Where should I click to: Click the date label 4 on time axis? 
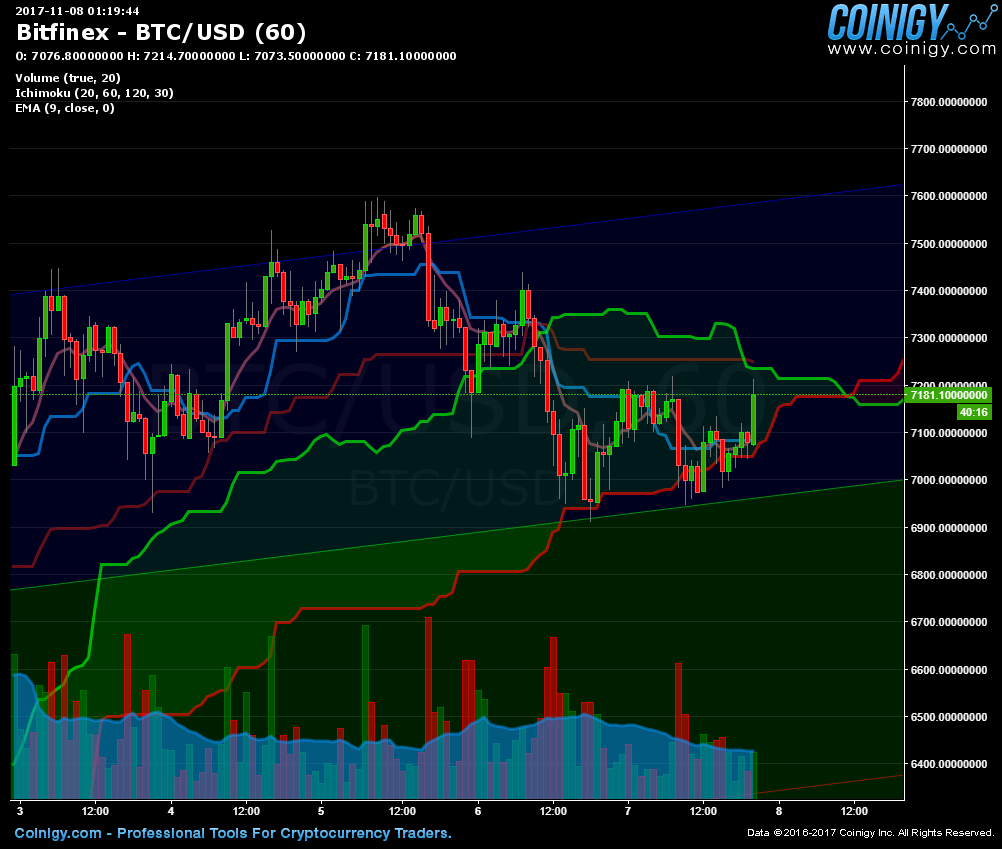pos(171,811)
